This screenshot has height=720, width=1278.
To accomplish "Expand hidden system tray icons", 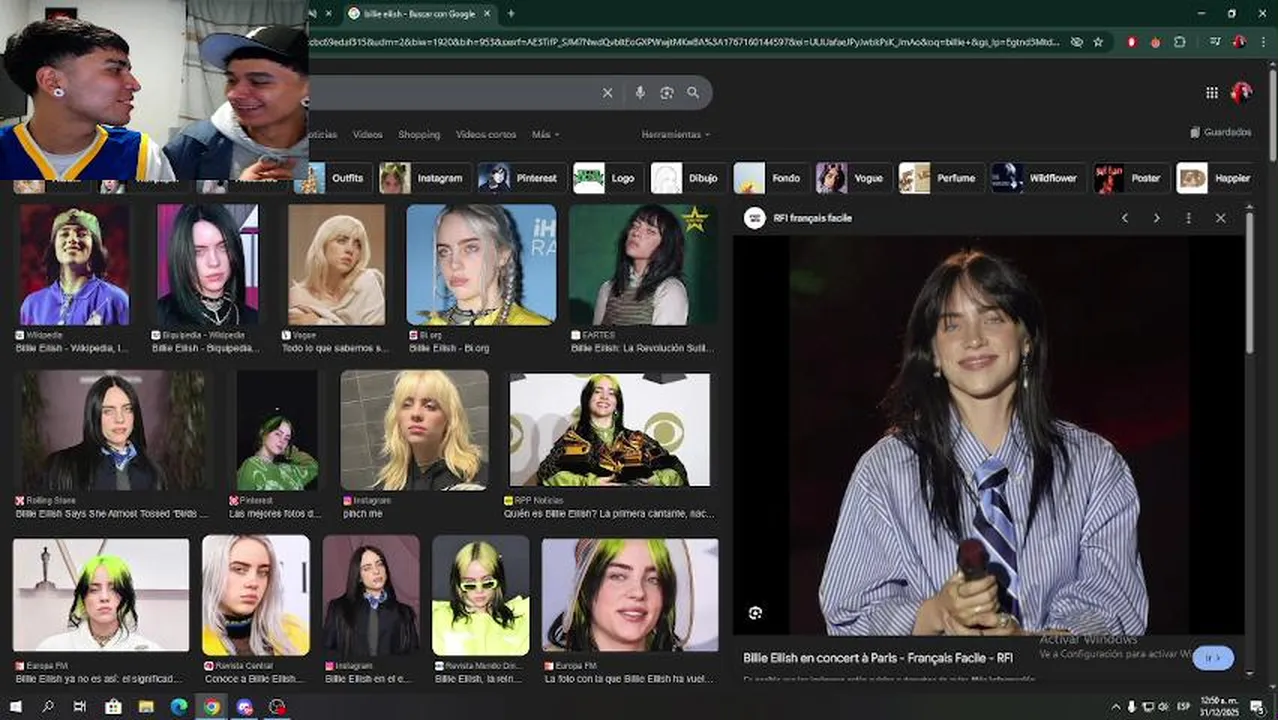I will click(x=1116, y=707).
